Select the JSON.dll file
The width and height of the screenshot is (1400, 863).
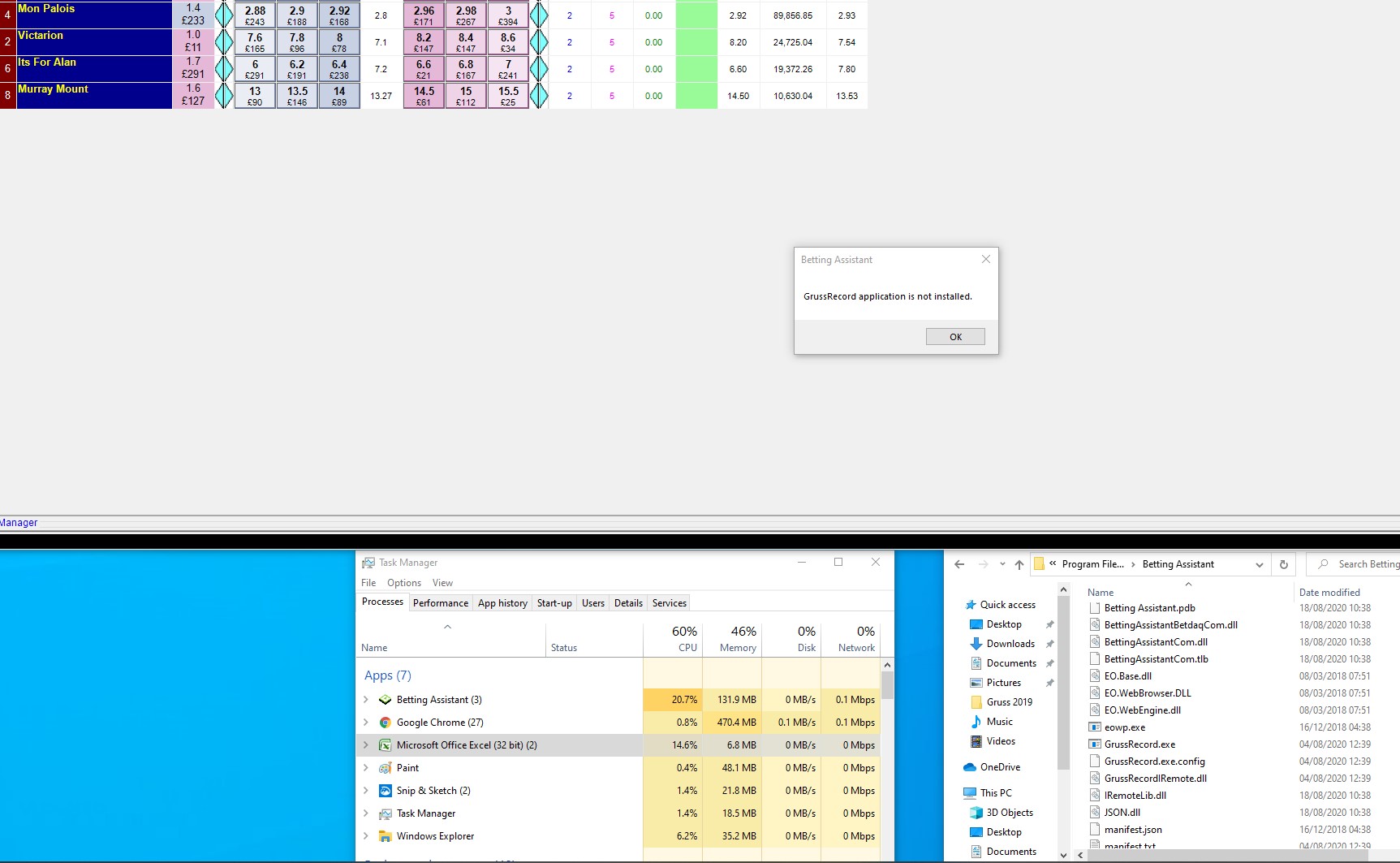1122,813
